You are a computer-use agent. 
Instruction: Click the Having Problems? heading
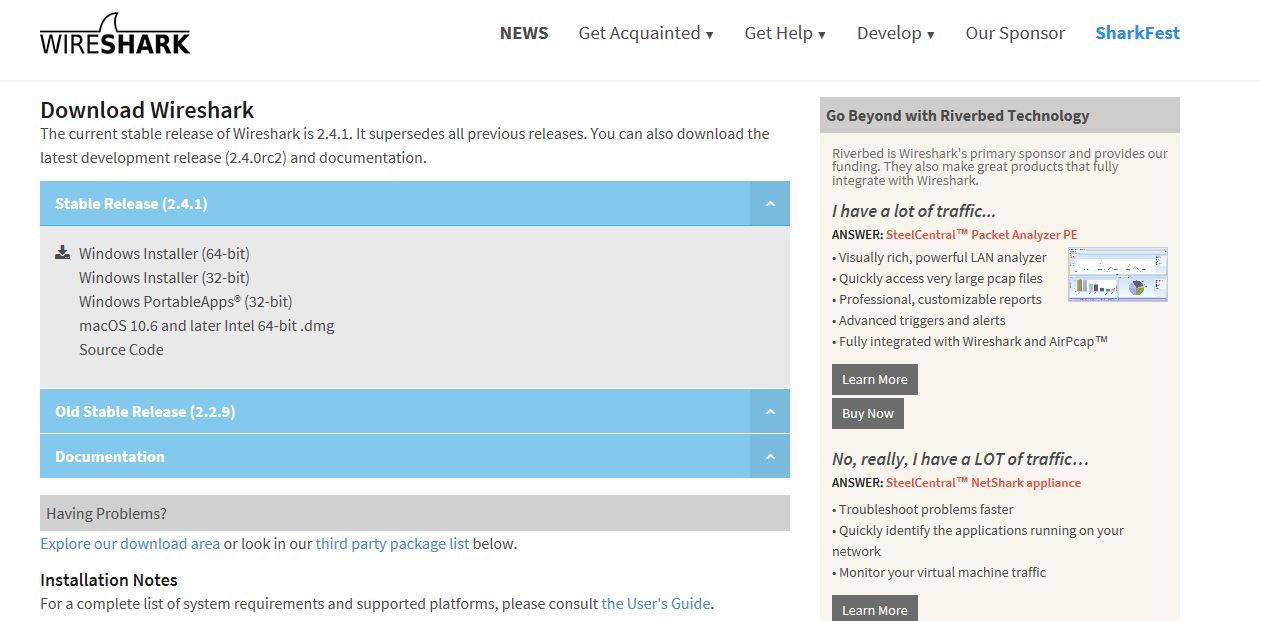click(x=106, y=514)
